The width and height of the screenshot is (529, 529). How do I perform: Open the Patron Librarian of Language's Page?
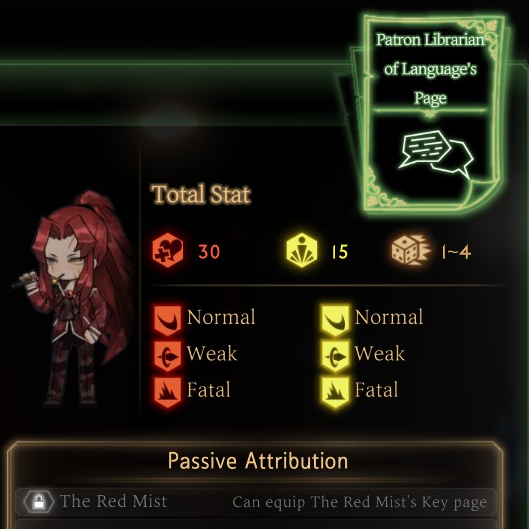click(x=430, y=113)
